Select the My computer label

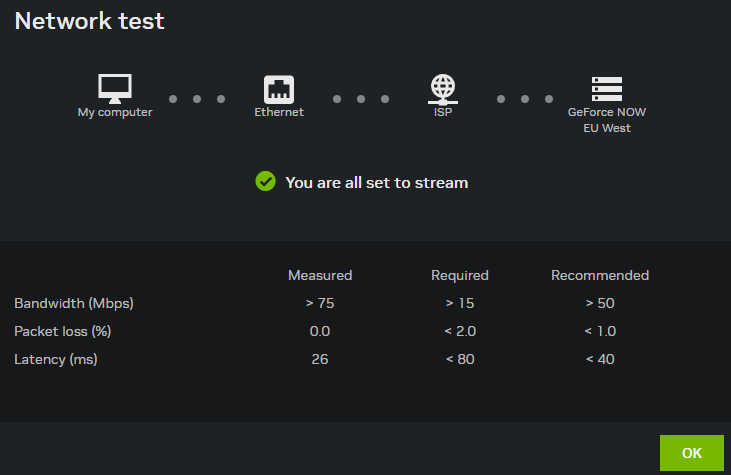tap(115, 113)
